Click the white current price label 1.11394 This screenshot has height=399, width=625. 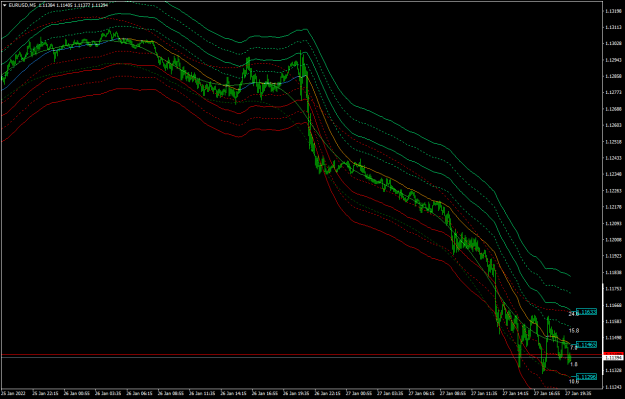point(614,358)
